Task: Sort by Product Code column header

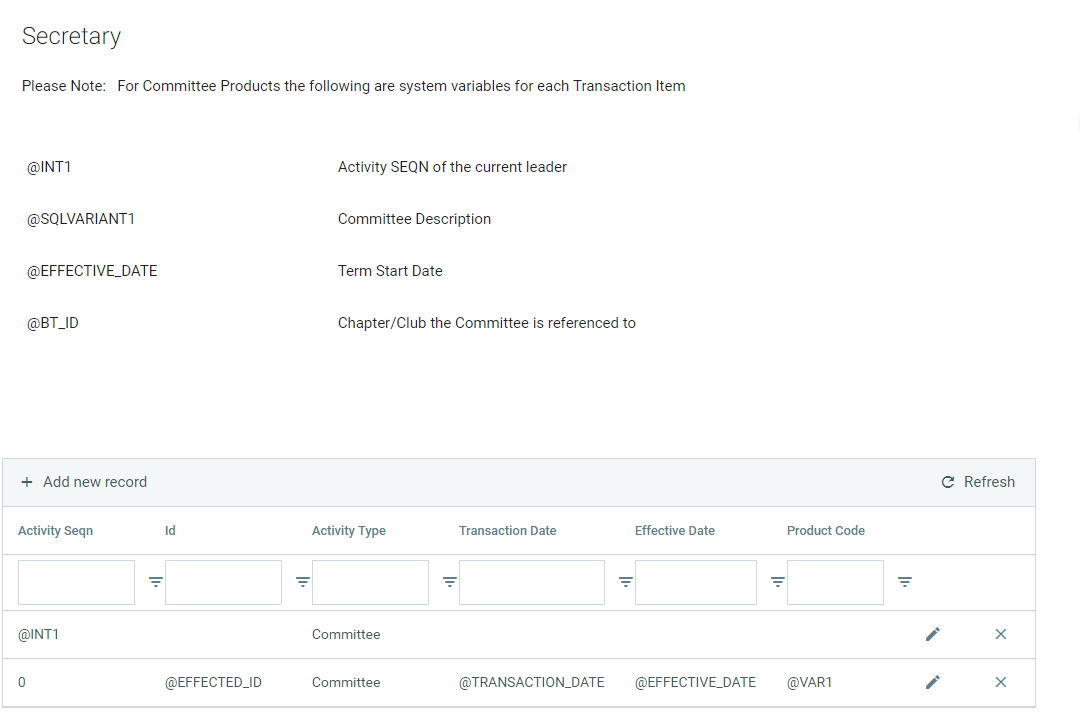Action: click(825, 531)
